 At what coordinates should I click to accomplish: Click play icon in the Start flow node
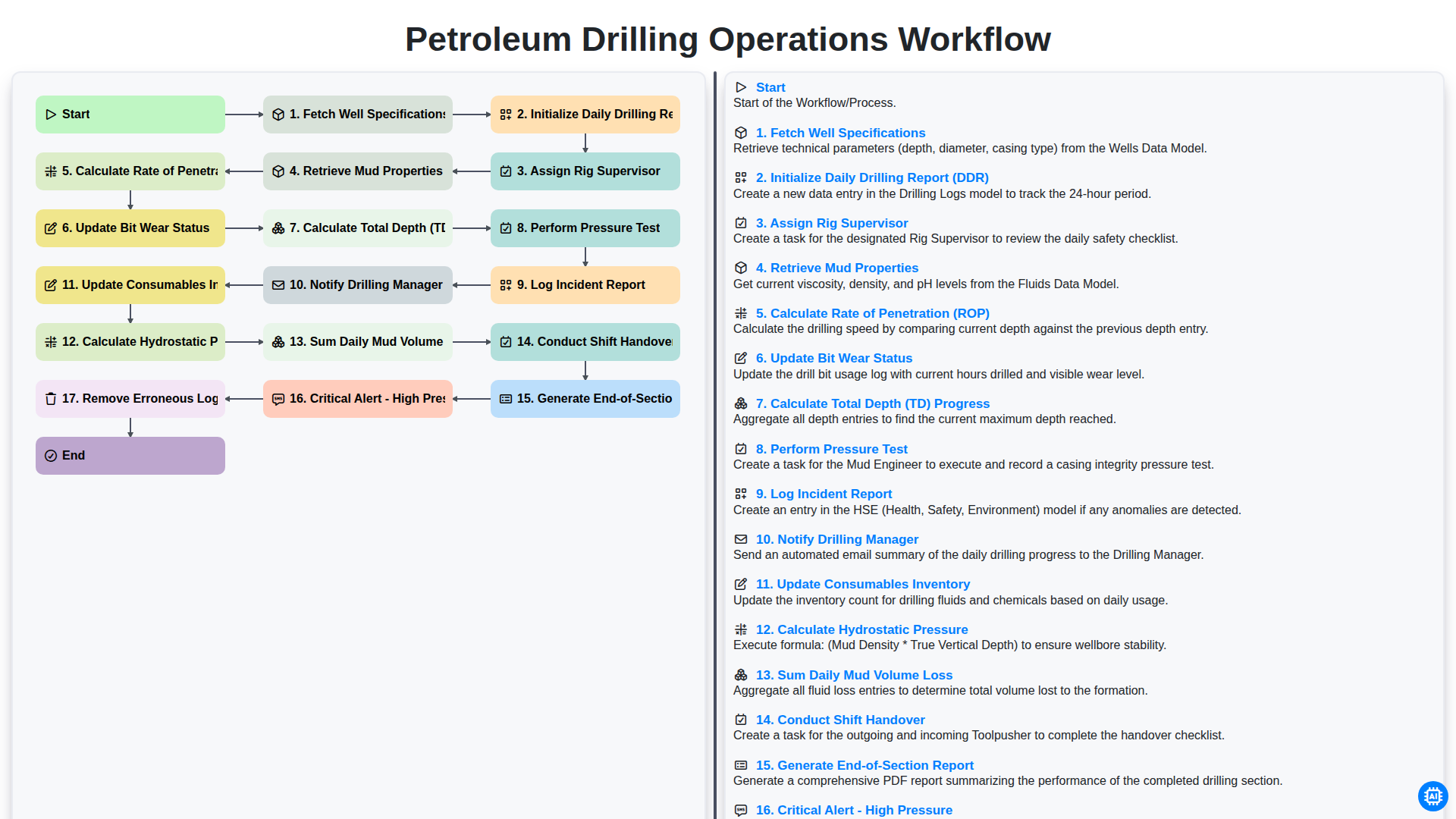51,115
